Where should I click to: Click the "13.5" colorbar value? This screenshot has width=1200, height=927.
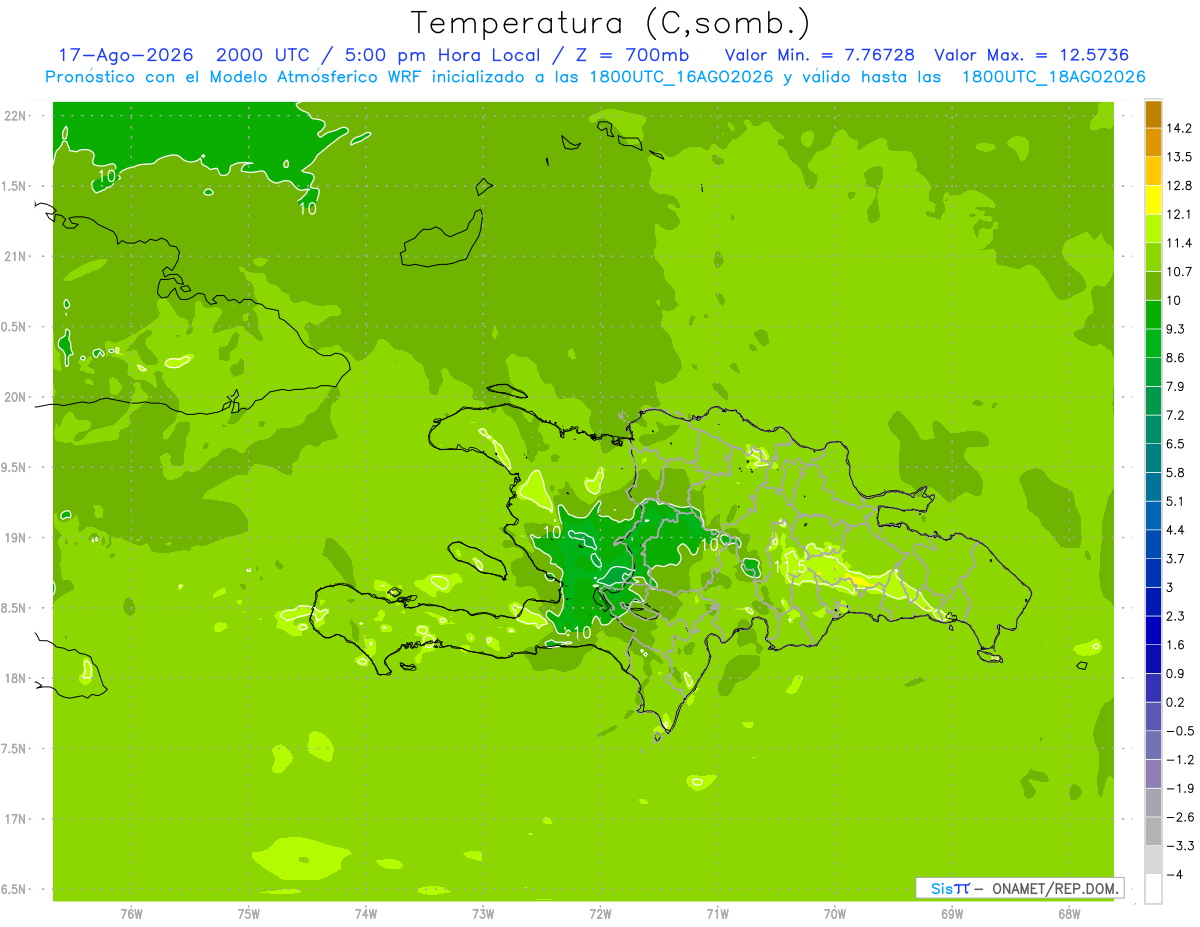pyautogui.click(x=1179, y=157)
